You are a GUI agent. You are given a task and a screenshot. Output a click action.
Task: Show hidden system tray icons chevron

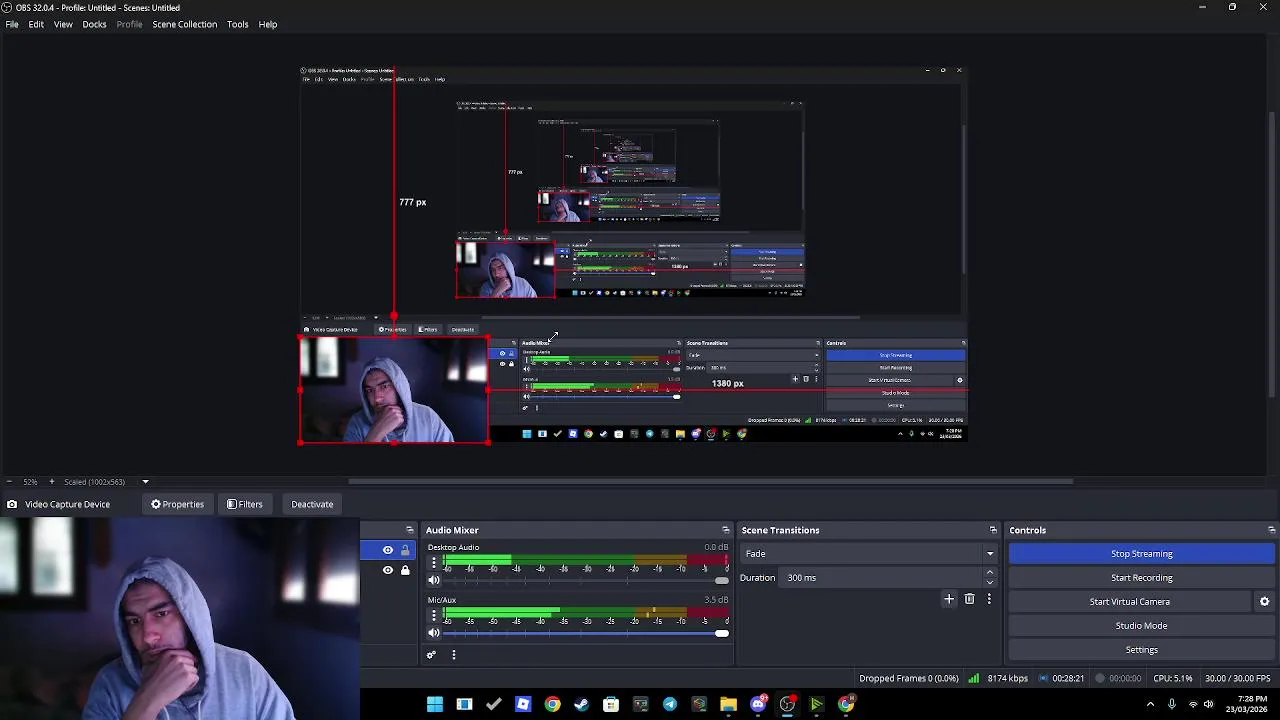[1151, 704]
